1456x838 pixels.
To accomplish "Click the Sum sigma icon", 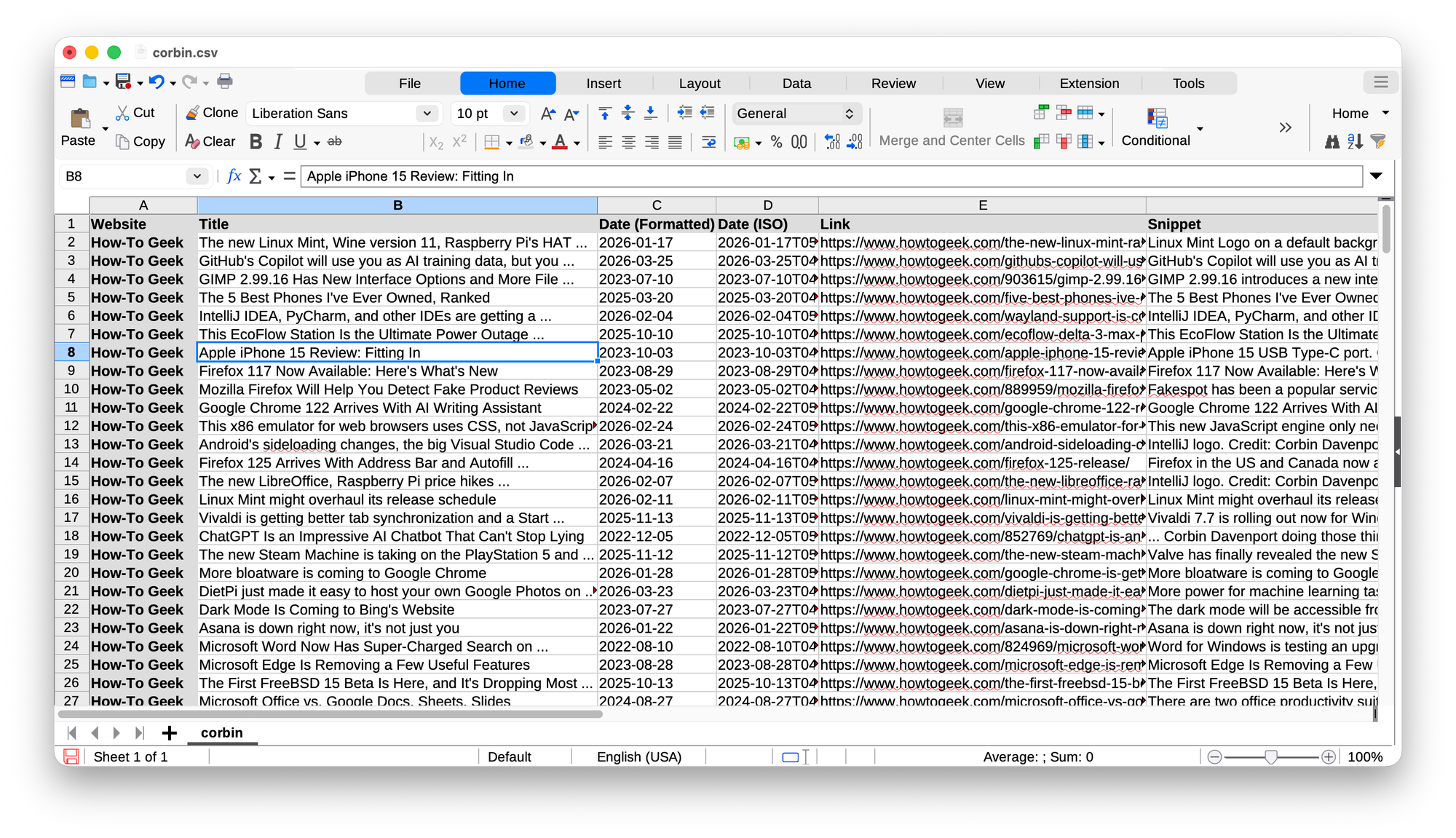I will coord(256,176).
